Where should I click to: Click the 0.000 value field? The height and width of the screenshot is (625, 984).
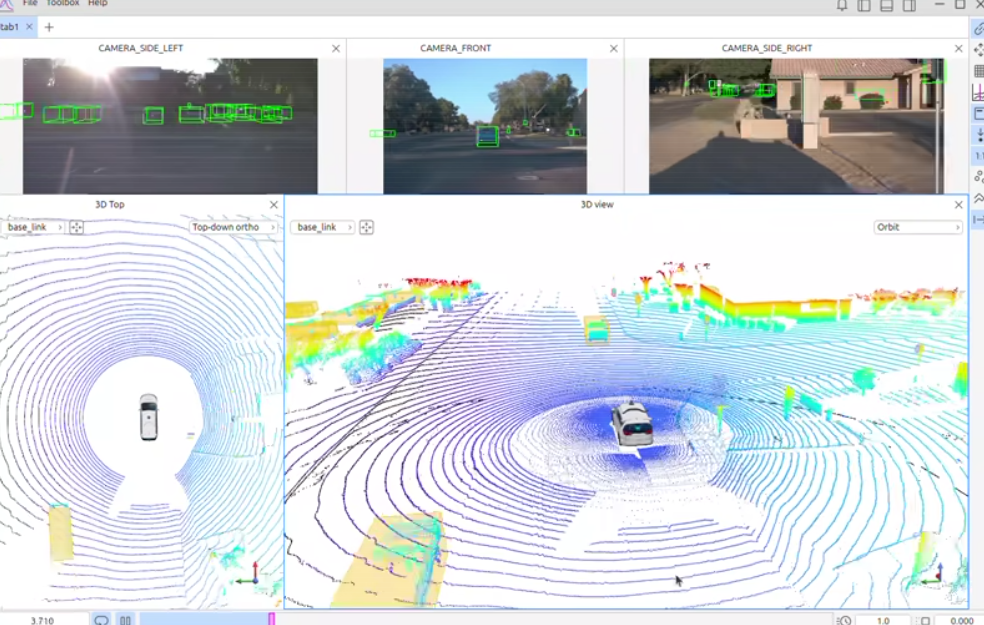click(x=961, y=620)
